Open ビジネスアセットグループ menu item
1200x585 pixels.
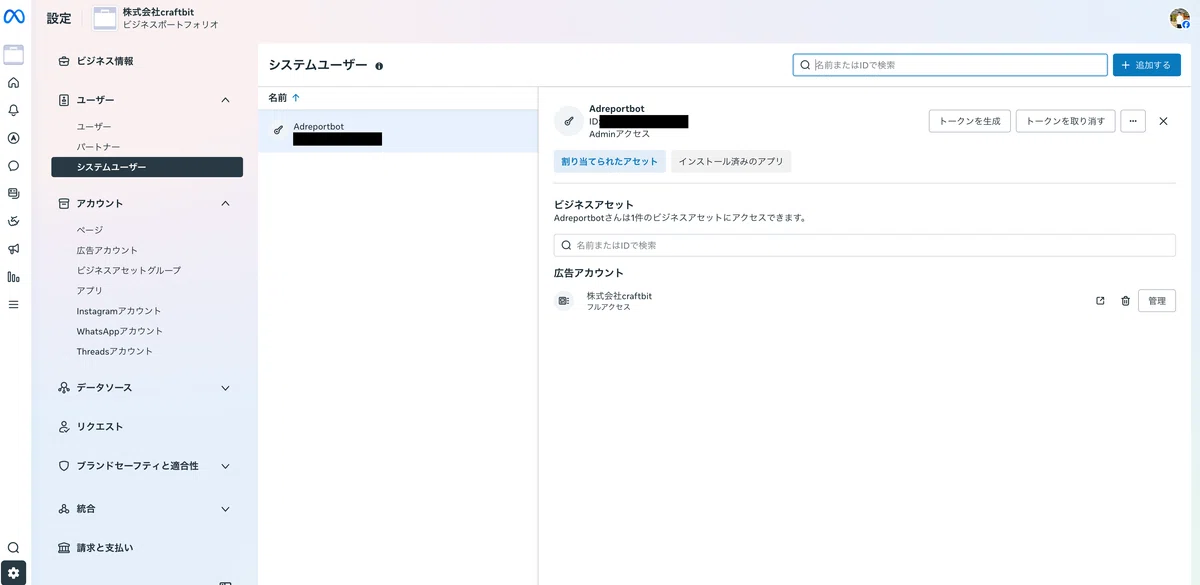(x=129, y=270)
